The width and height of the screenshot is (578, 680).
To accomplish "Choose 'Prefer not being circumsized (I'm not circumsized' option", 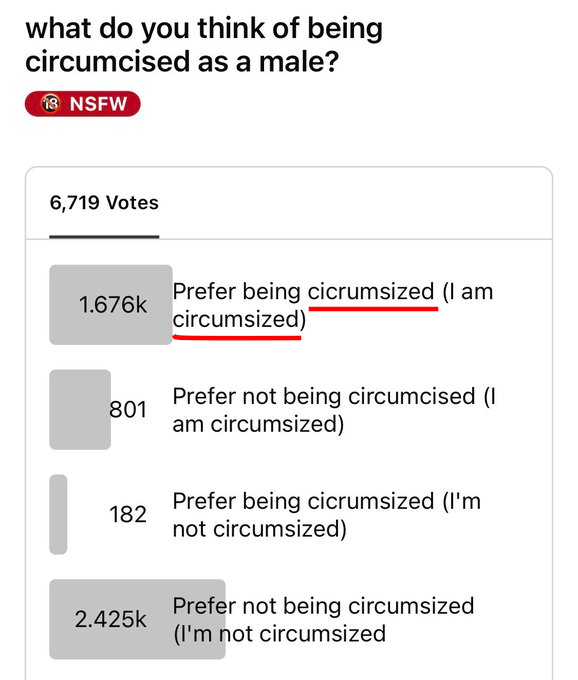I will (x=323, y=620).
